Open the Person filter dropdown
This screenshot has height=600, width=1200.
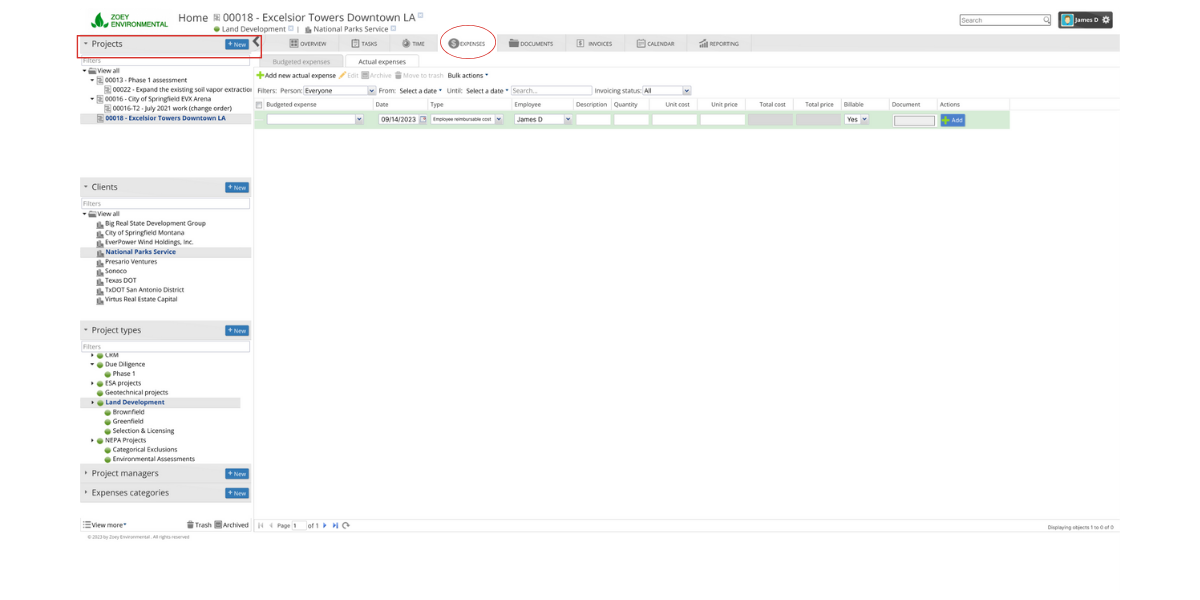[x=339, y=91]
